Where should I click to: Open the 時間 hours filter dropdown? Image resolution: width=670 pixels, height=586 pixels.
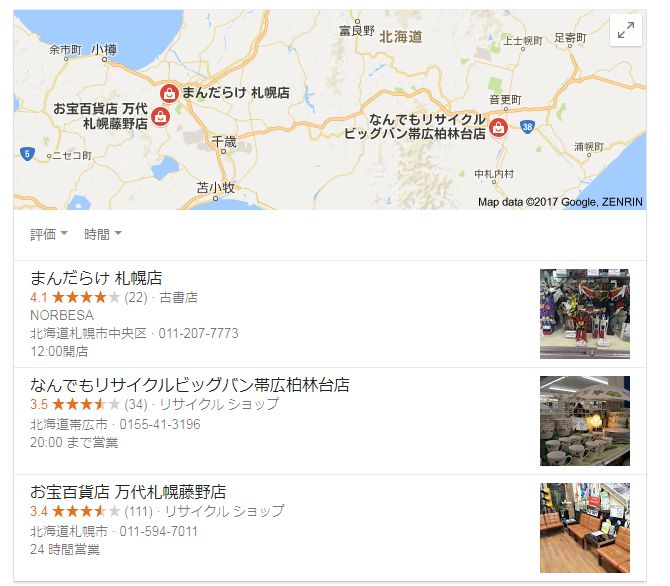click(x=103, y=234)
